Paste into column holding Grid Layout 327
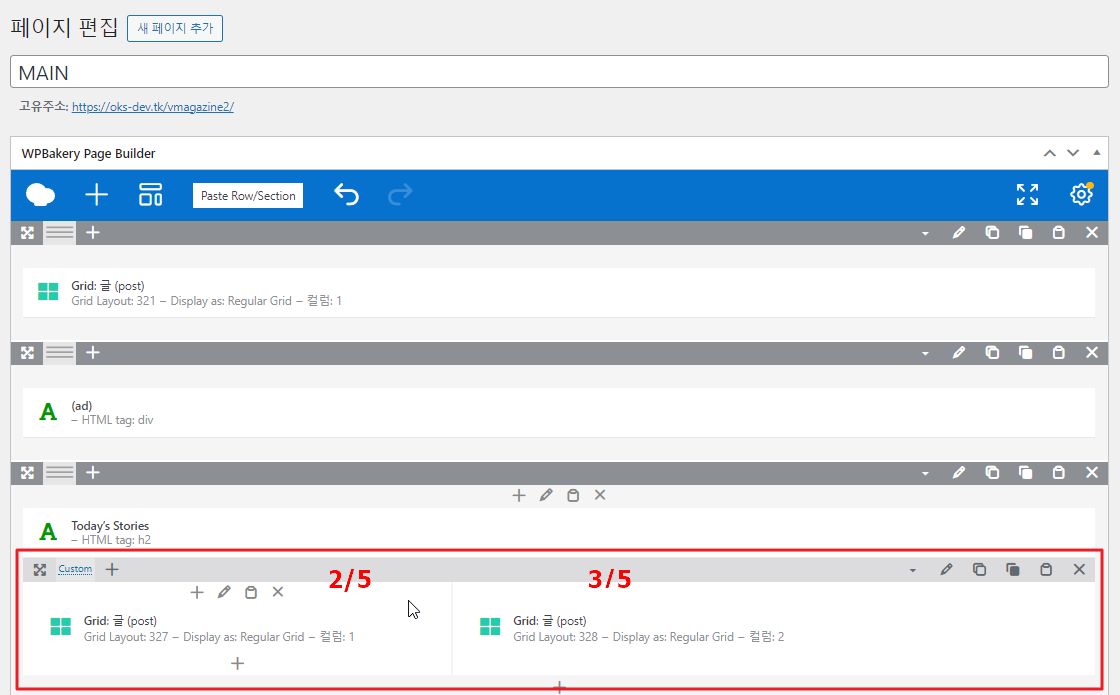 251,593
